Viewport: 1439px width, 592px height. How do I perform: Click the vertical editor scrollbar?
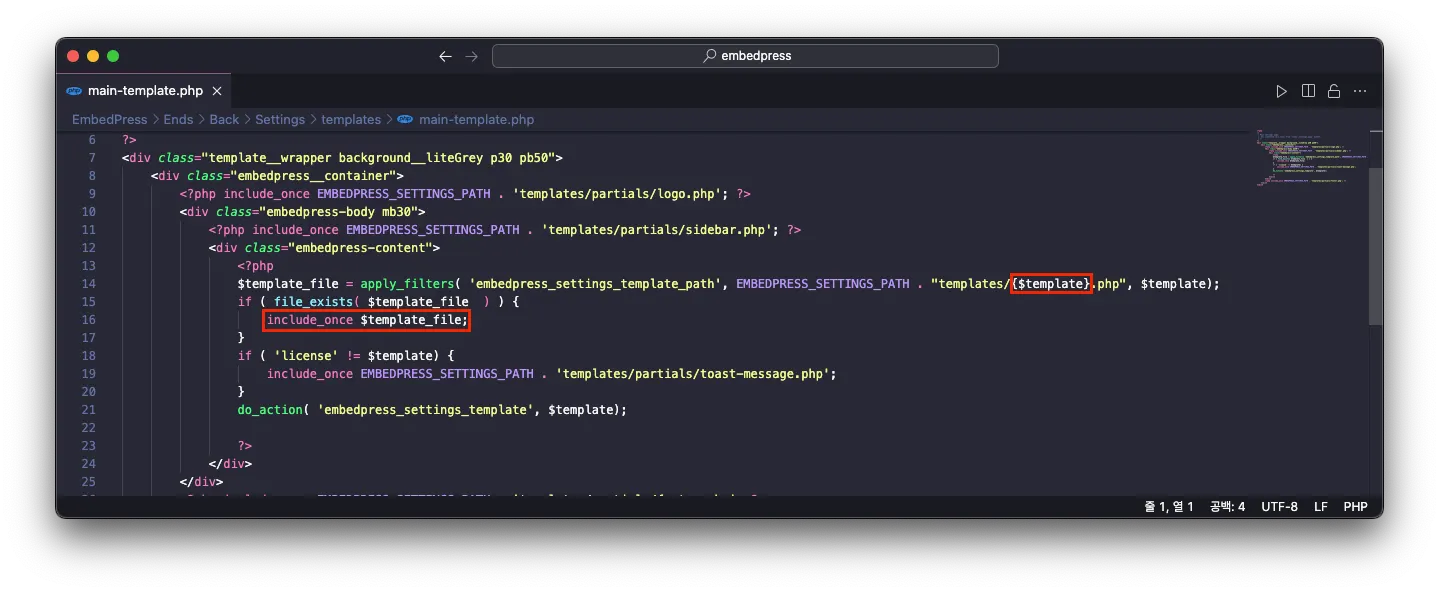pos(1376,245)
